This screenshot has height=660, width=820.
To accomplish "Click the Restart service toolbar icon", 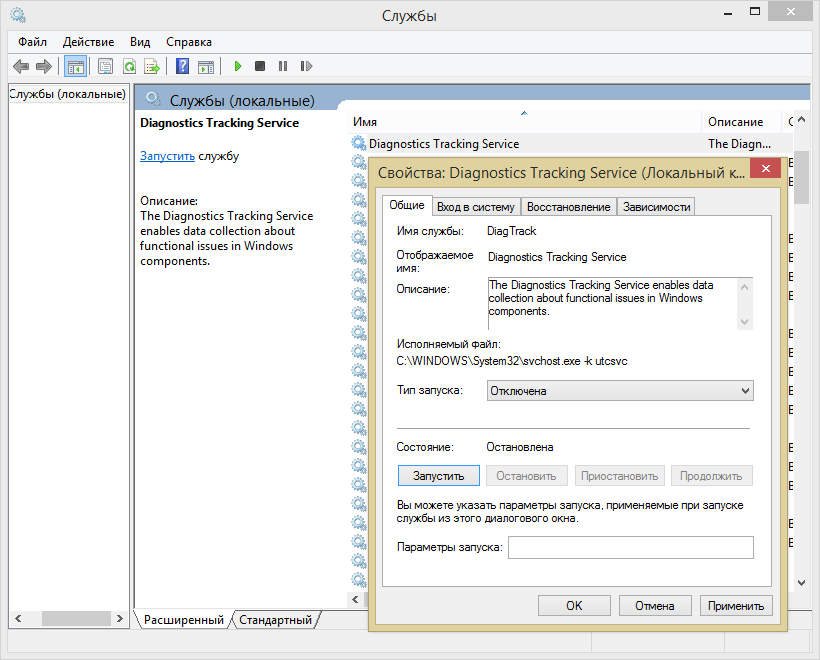I will tap(306, 66).
